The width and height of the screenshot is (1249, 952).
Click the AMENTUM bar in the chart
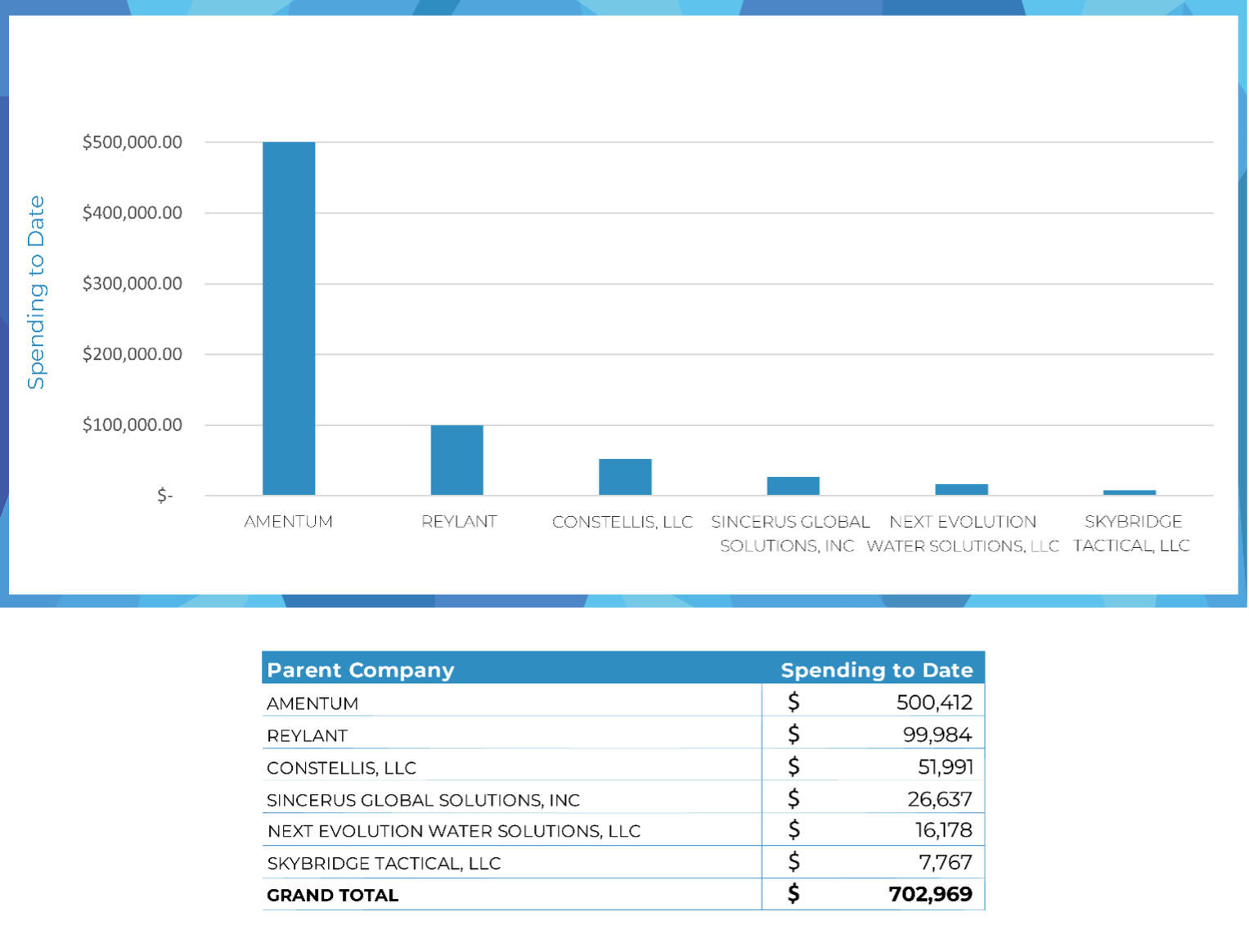[x=289, y=318]
